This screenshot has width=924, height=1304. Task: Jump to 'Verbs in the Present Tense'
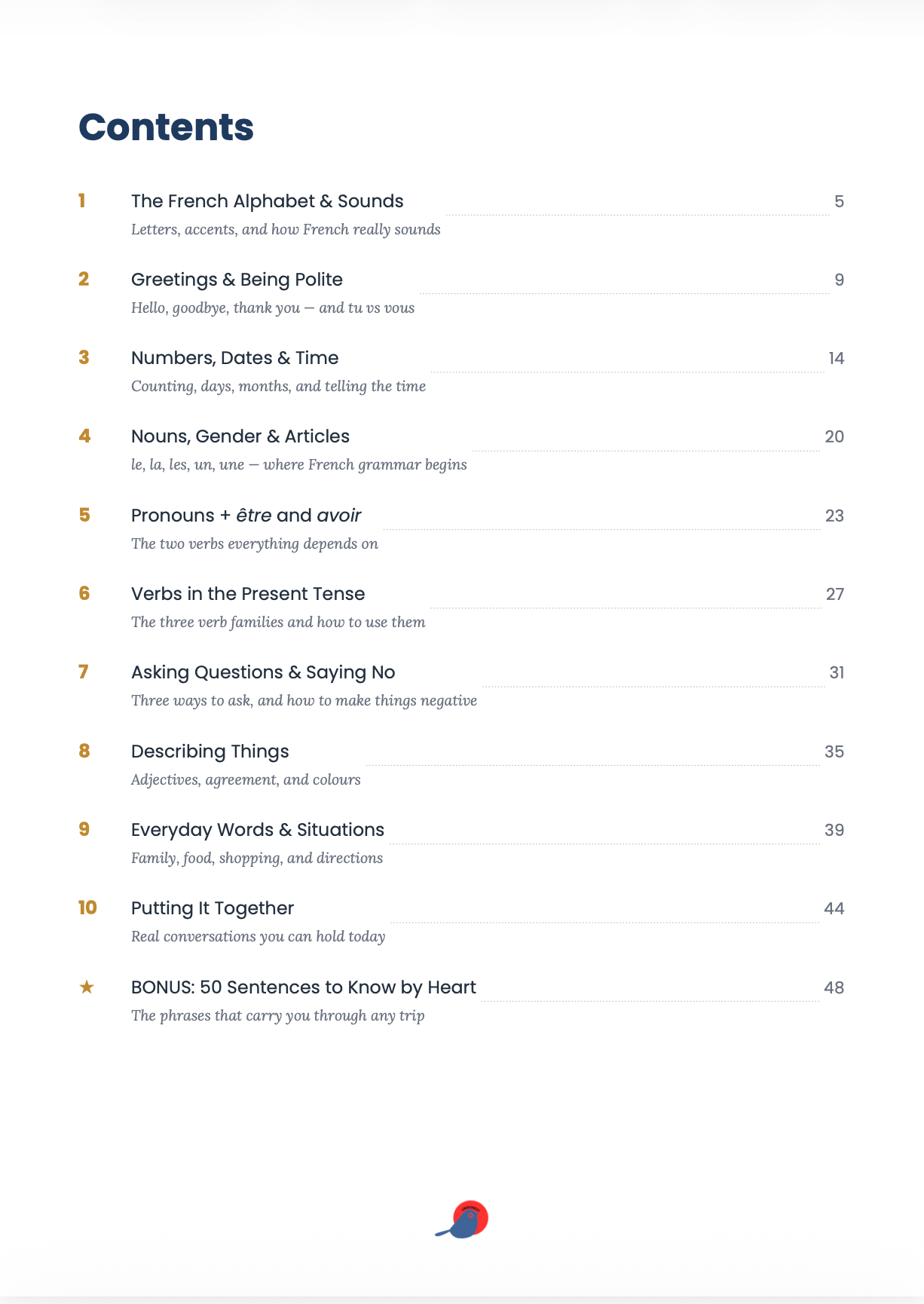(x=248, y=594)
